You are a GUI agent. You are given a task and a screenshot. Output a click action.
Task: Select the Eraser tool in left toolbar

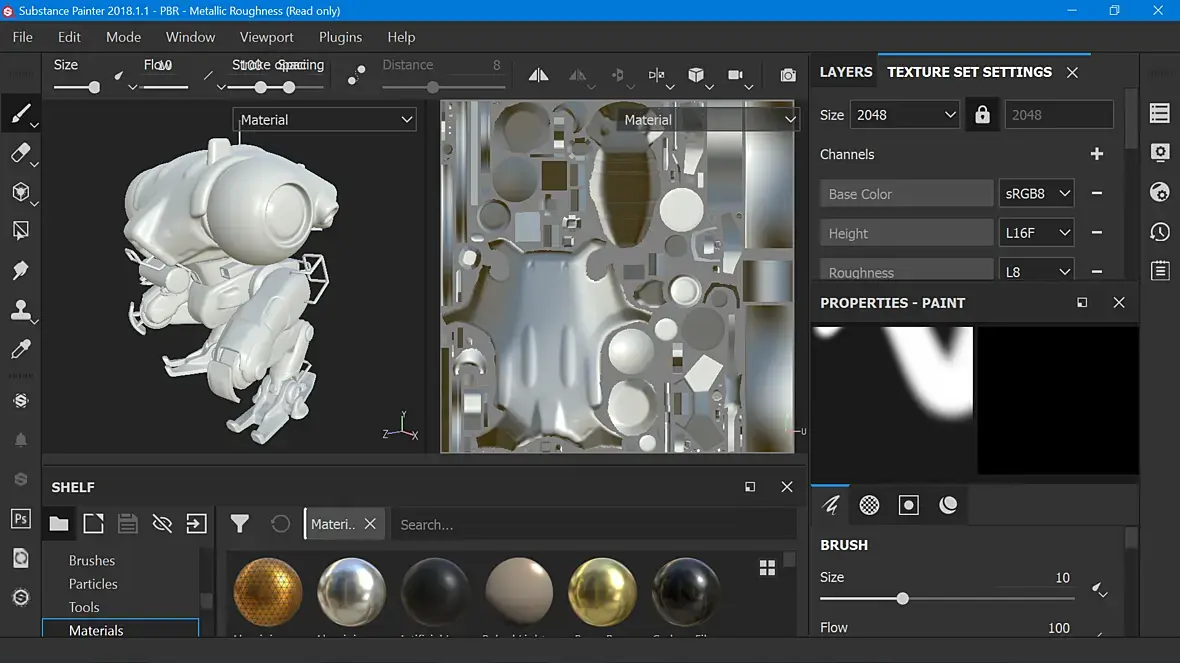coord(20,153)
